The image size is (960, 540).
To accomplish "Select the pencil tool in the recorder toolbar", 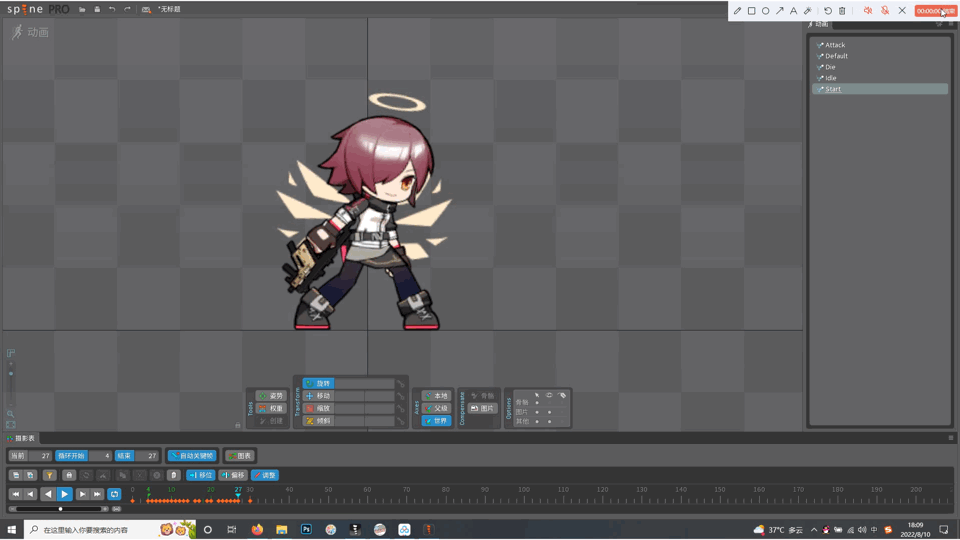I will tap(737, 10).
